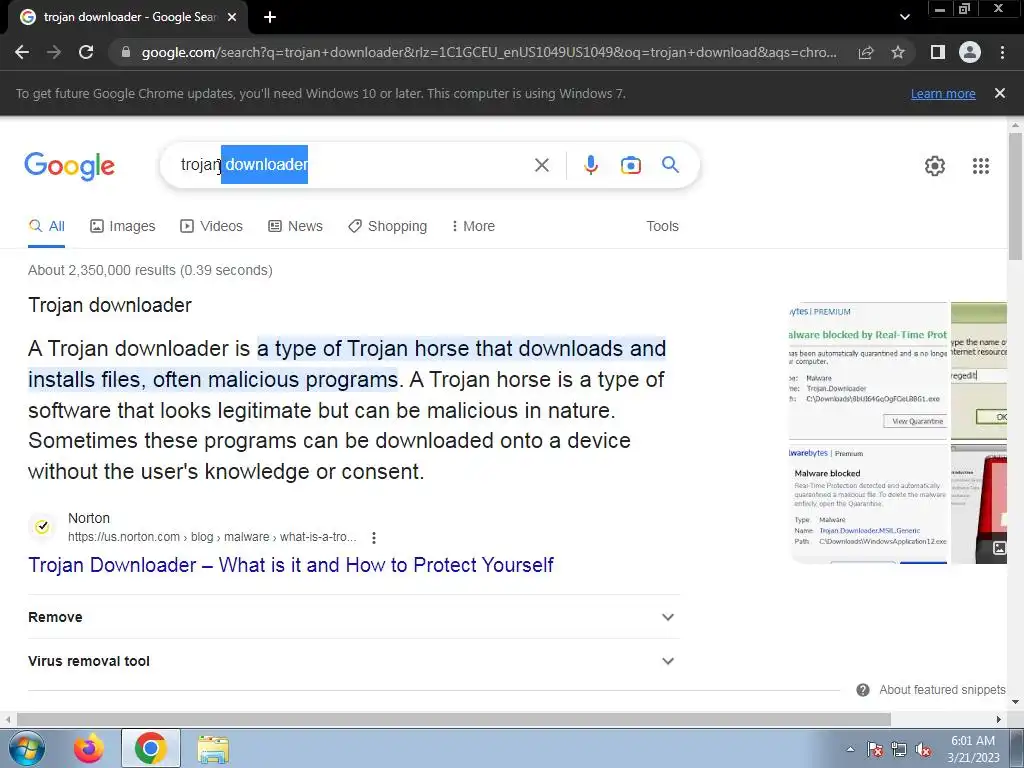Click the horizontal scrollbar right arrow
Image resolution: width=1024 pixels, height=768 pixels.
(999, 719)
